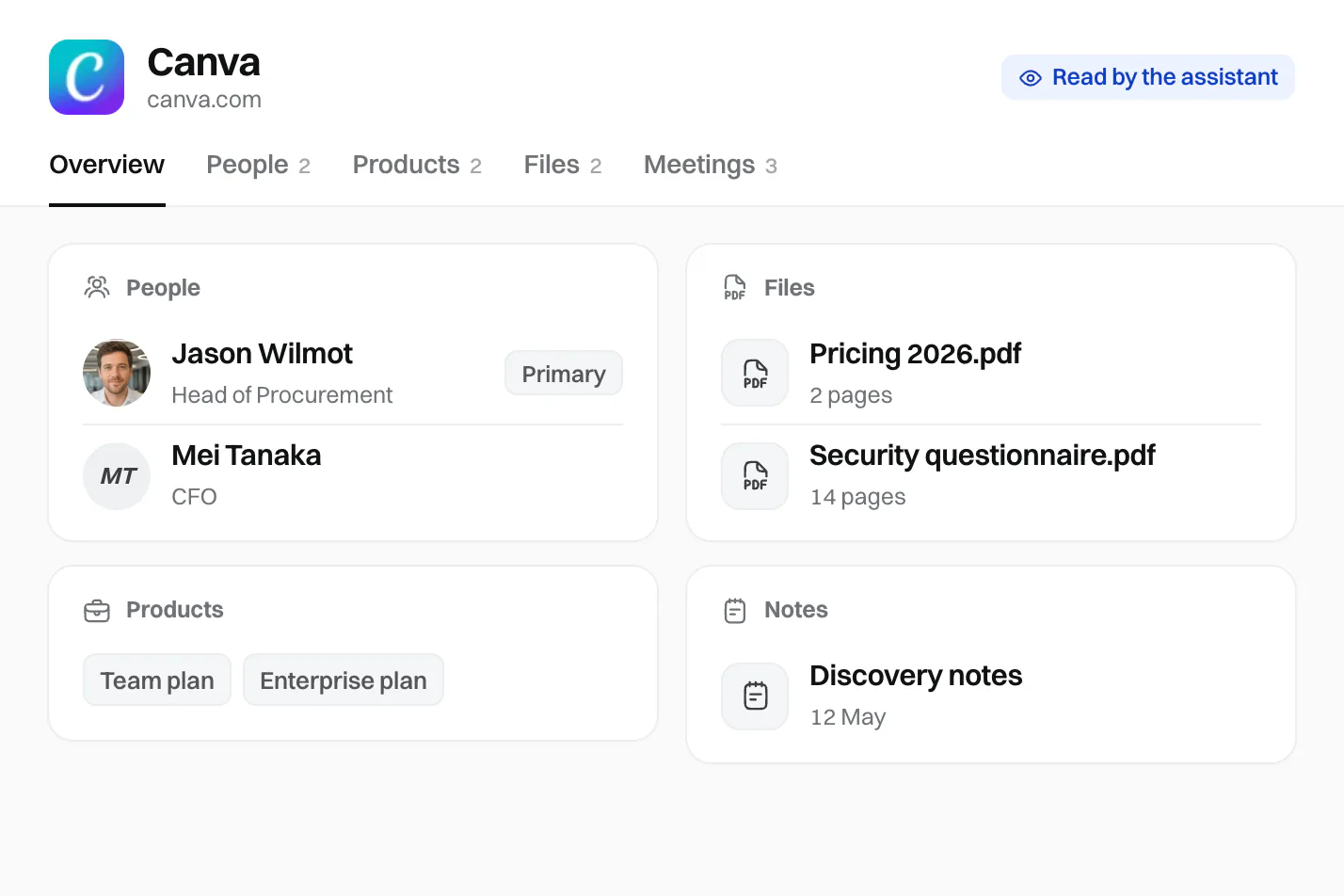The image size is (1344, 896).
Task: Click the CFO title under Mei Tanaka
Action: 194,497
